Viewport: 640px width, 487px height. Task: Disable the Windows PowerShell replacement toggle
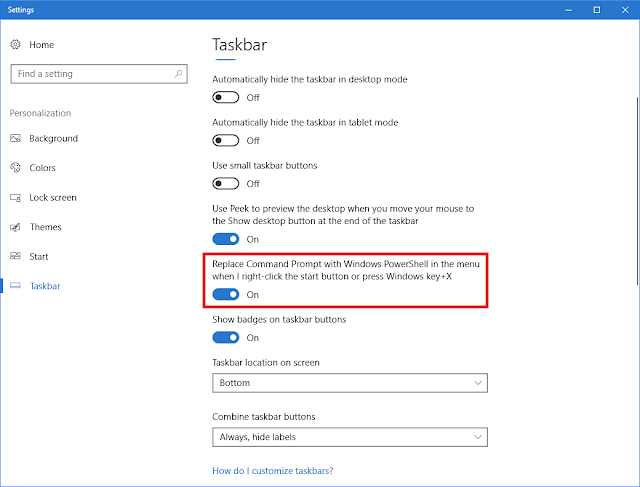coord(226,295)
